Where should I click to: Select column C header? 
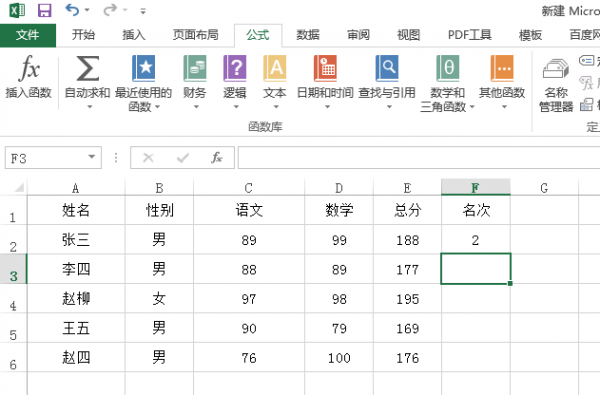coord(249,188)
